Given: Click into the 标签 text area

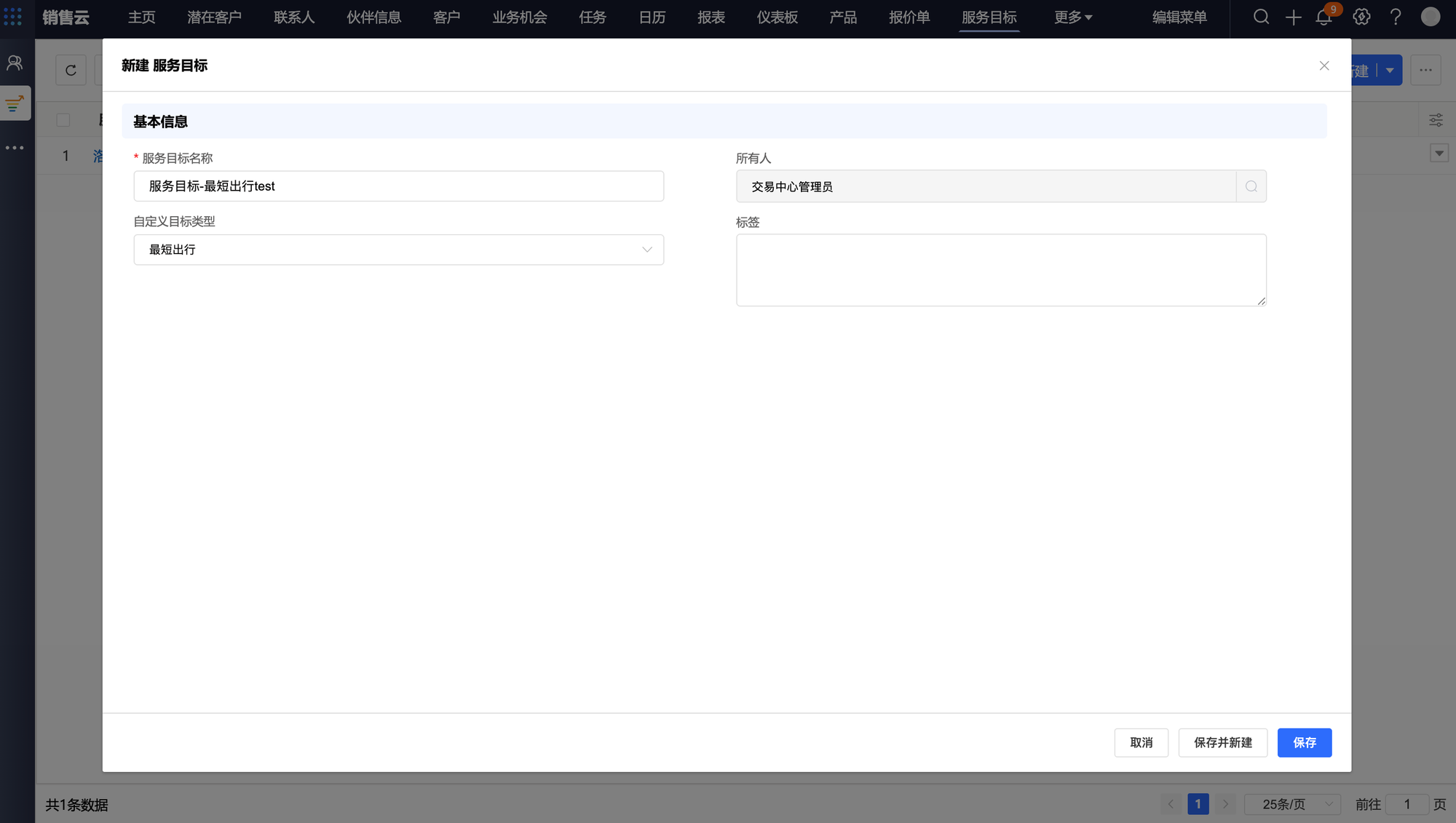Looking at the screenshot, I should tap(1000, 270).
